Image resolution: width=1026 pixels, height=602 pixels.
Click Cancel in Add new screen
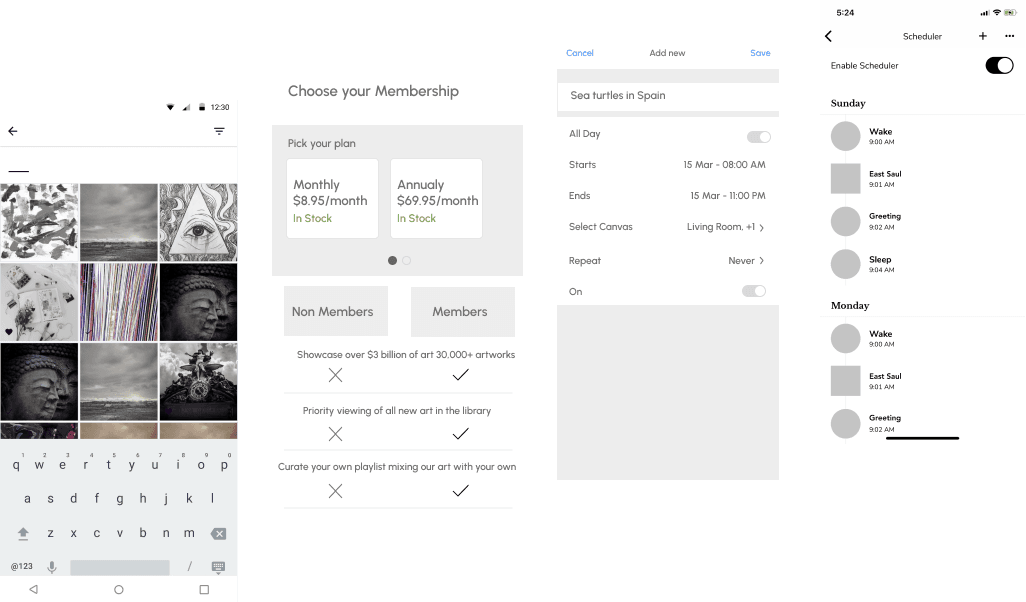580,53
